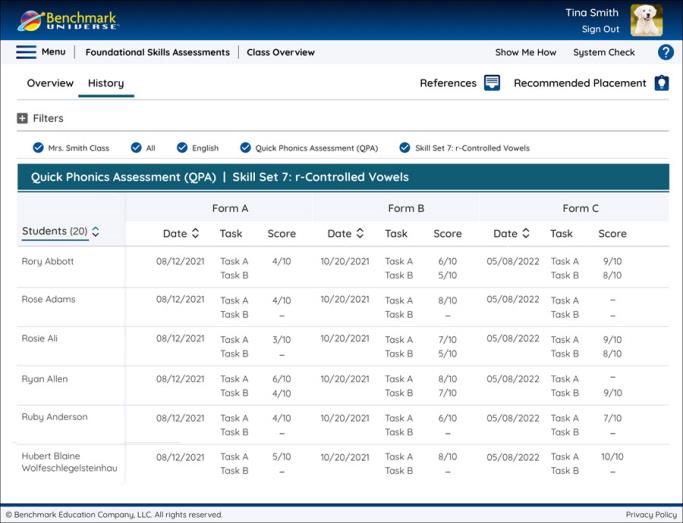This screenshot has width=683, height=523.
Task: Select student Rosie Ali
Action: click(x=40, y=338)
